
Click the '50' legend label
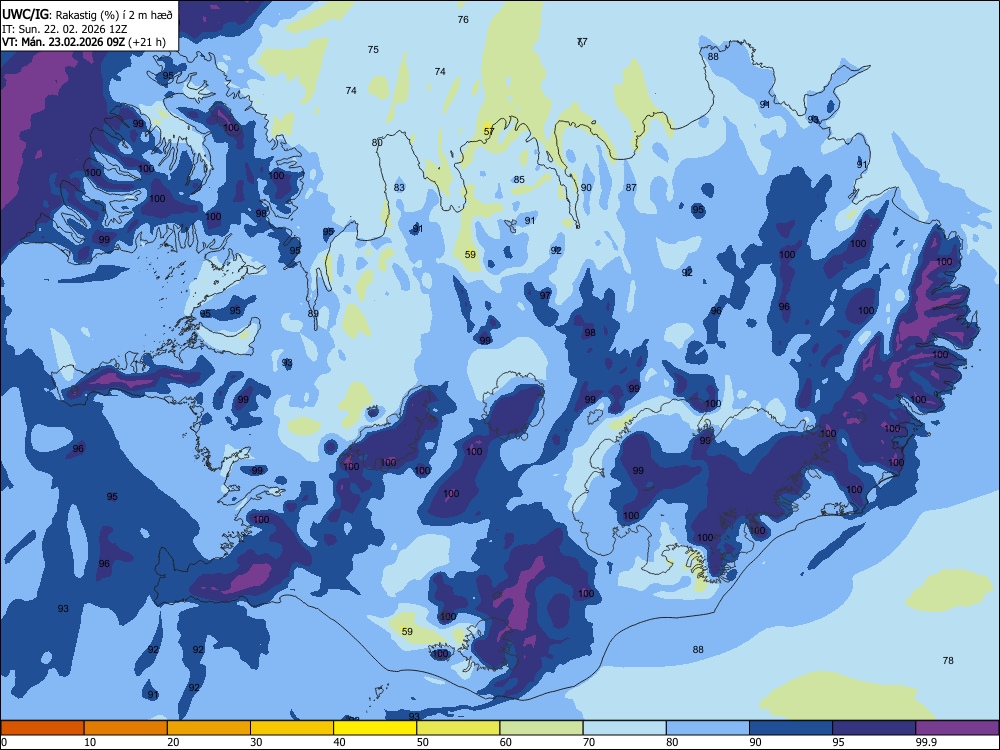[x=423, y=742]
